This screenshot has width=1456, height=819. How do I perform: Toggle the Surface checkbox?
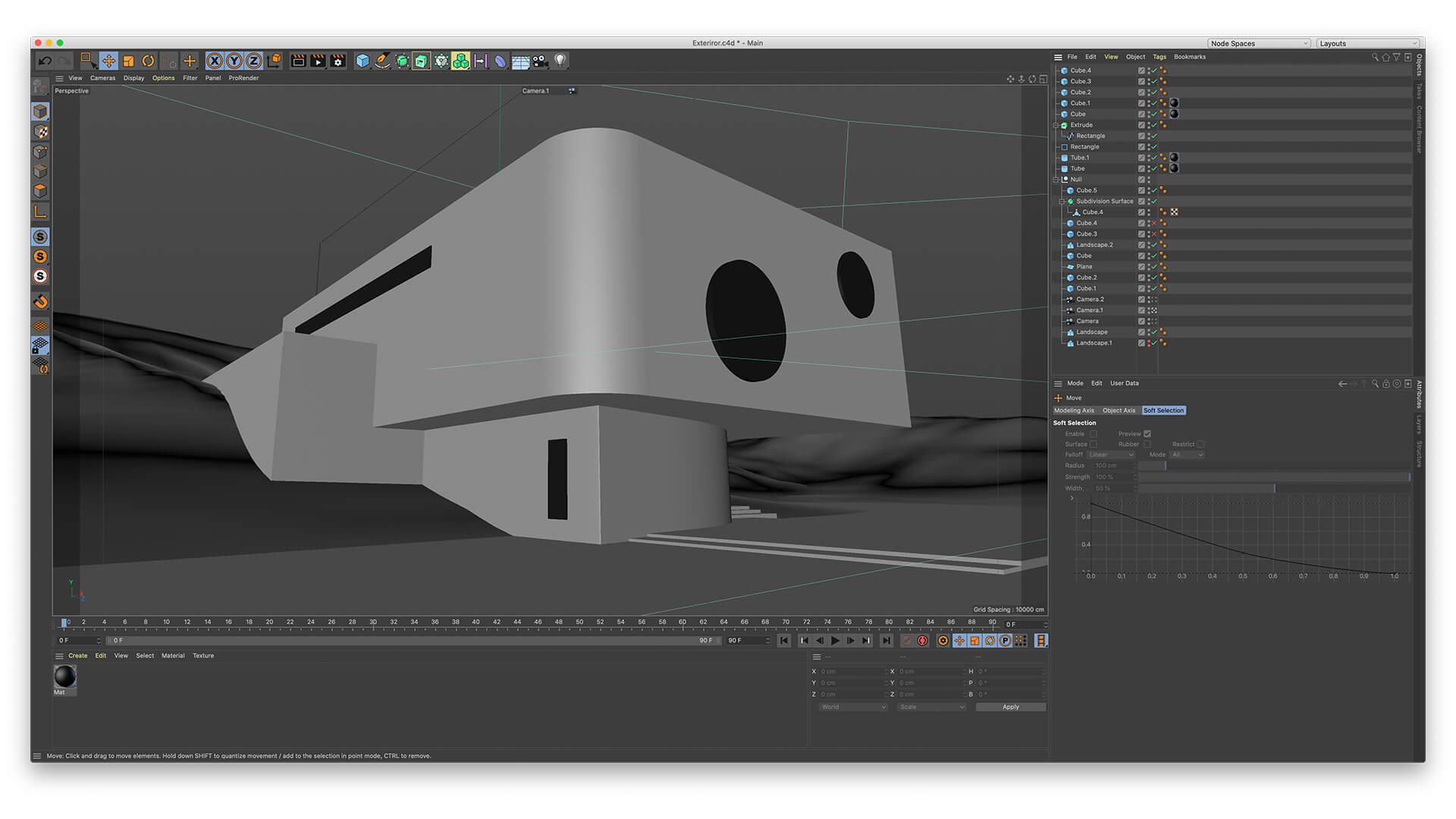click(1093, 444)
